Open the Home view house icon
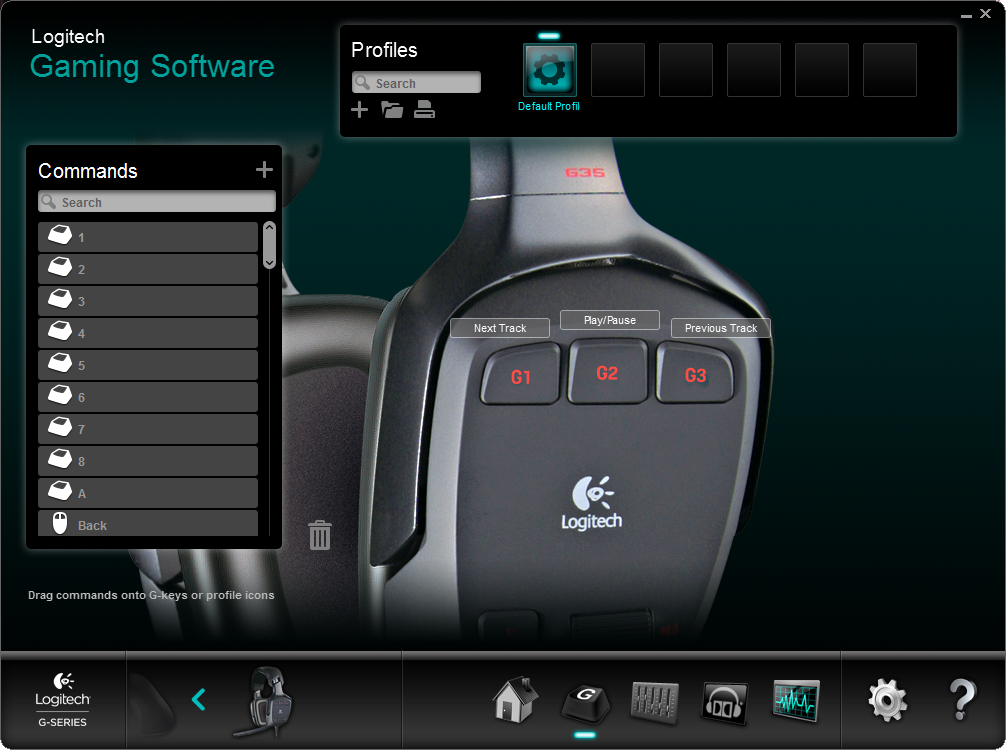 tap(515, 699)
